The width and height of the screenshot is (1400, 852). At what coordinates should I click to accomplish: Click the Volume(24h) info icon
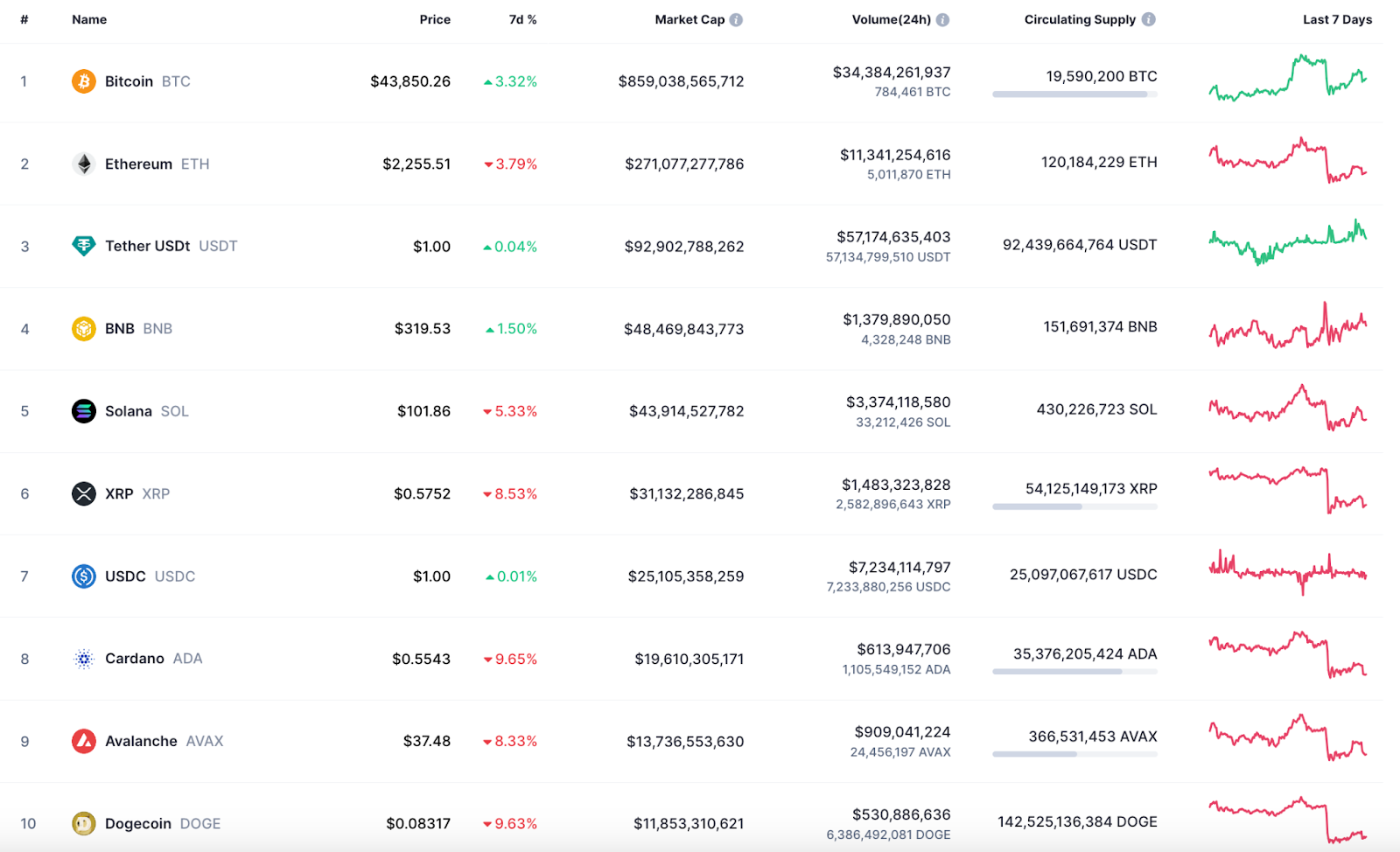point(942,19)
